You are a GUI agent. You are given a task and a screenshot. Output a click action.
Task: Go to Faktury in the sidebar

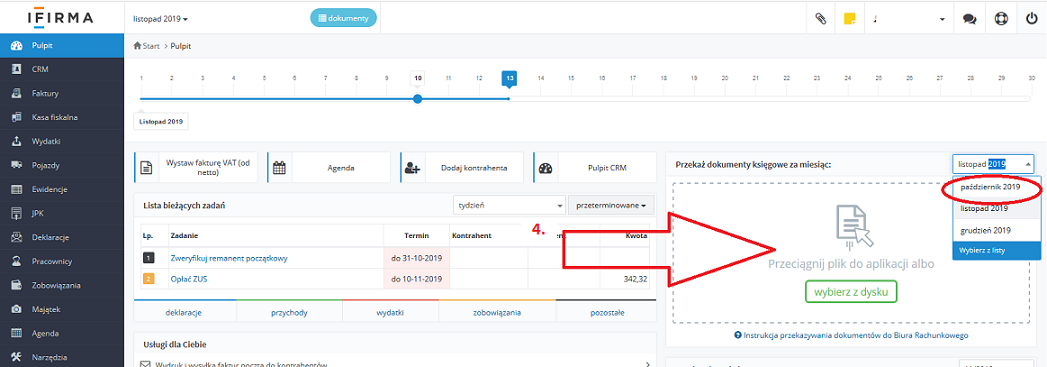tap(62, 93)
